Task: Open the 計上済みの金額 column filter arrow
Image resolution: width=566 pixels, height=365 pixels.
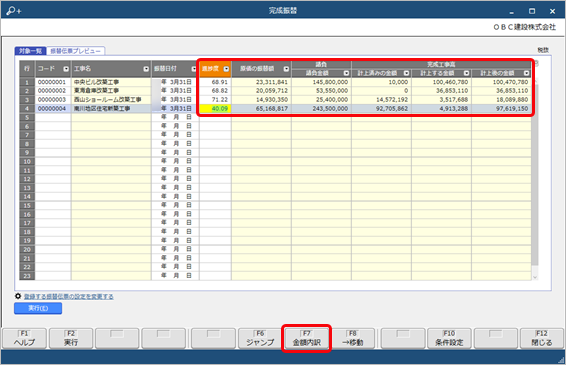Action: pos(406,73)
